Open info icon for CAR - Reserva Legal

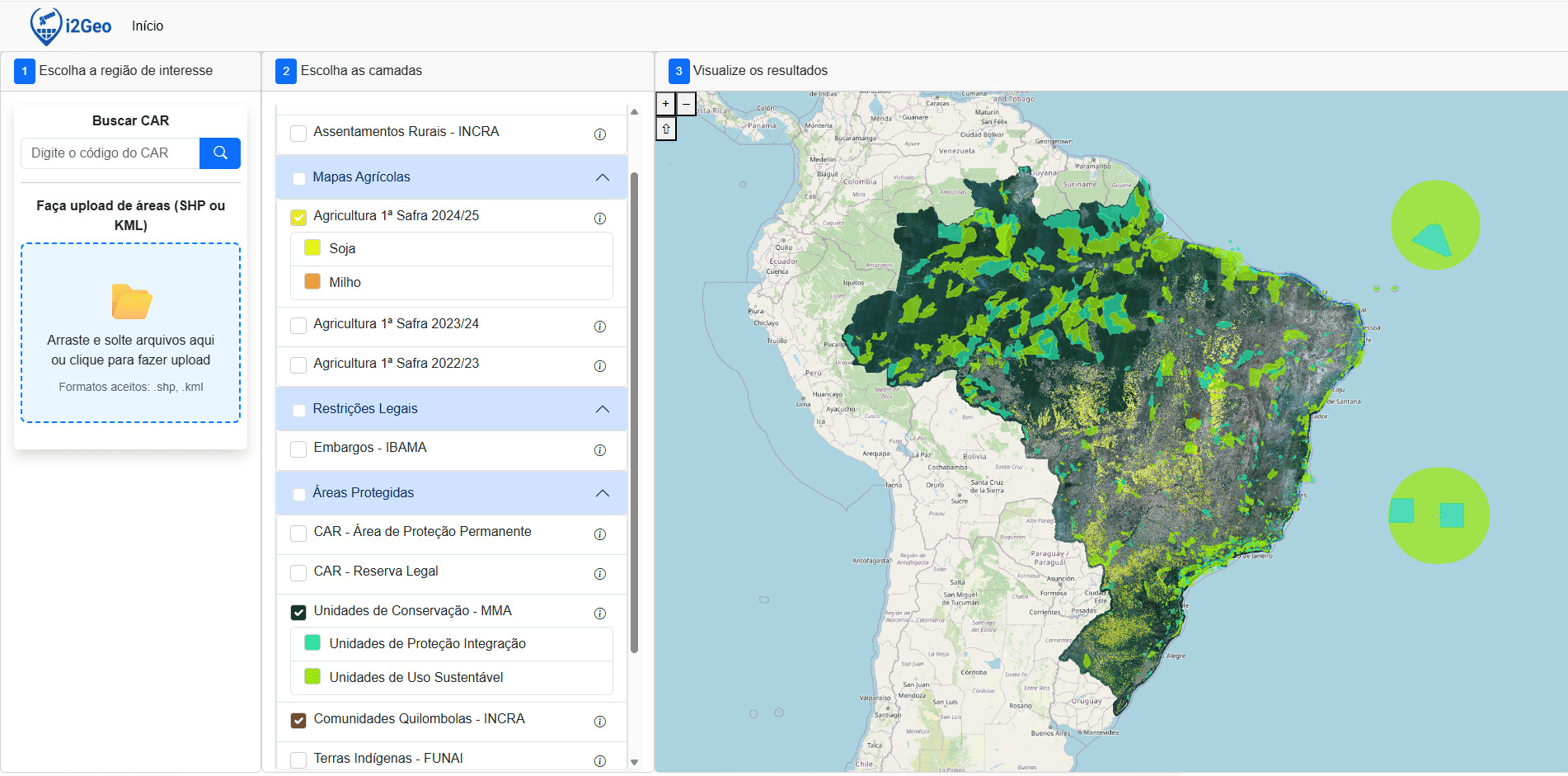599,574
